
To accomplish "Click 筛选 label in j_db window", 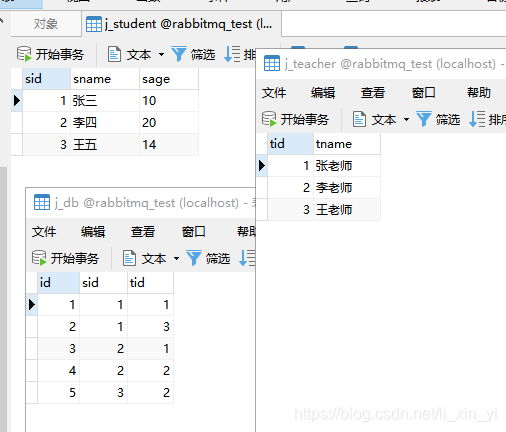I will [218, 258].
